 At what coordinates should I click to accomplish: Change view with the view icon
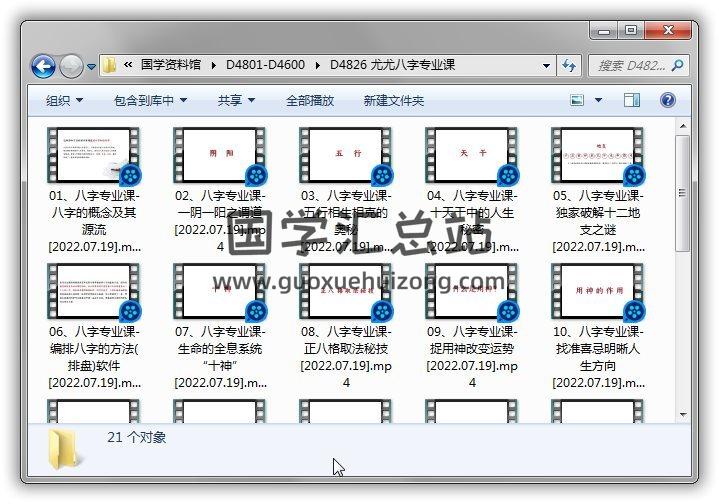[x=576, y=100]
